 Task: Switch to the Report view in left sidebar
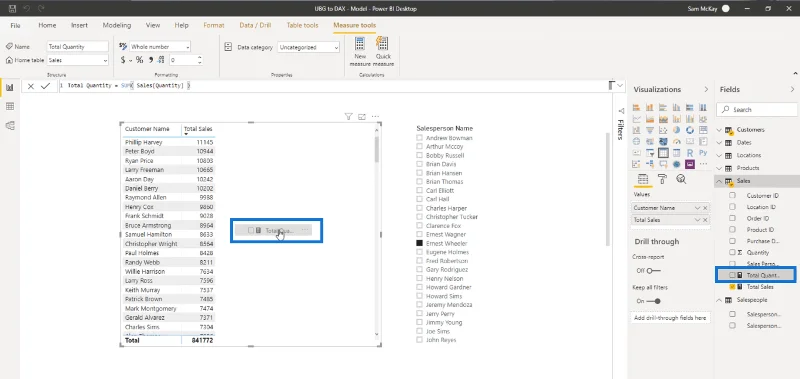[9, 87]
